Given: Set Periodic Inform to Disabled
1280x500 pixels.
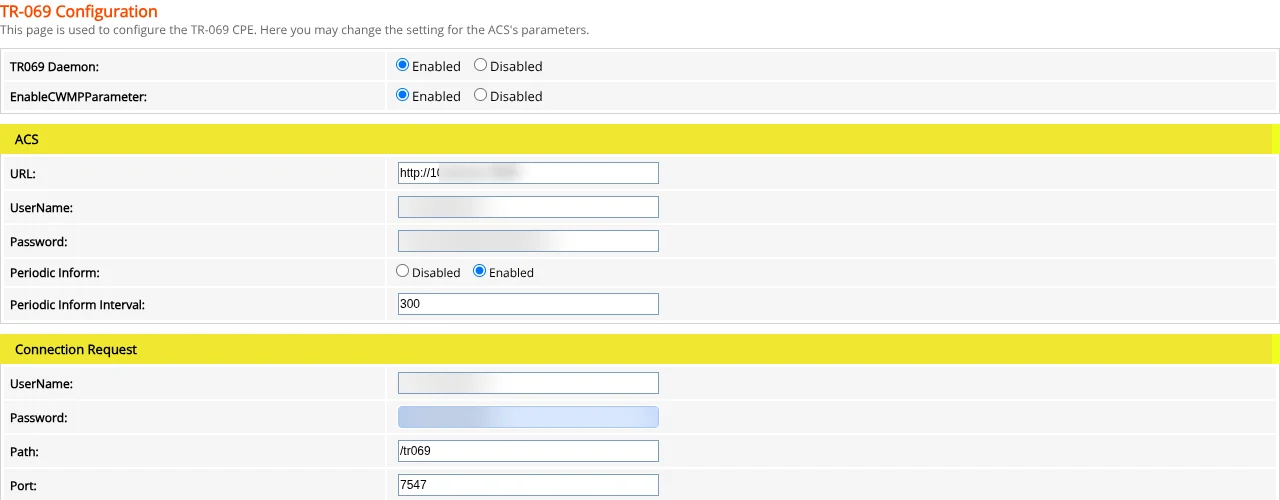Looking at the screenshot, I should click(403, 271).
